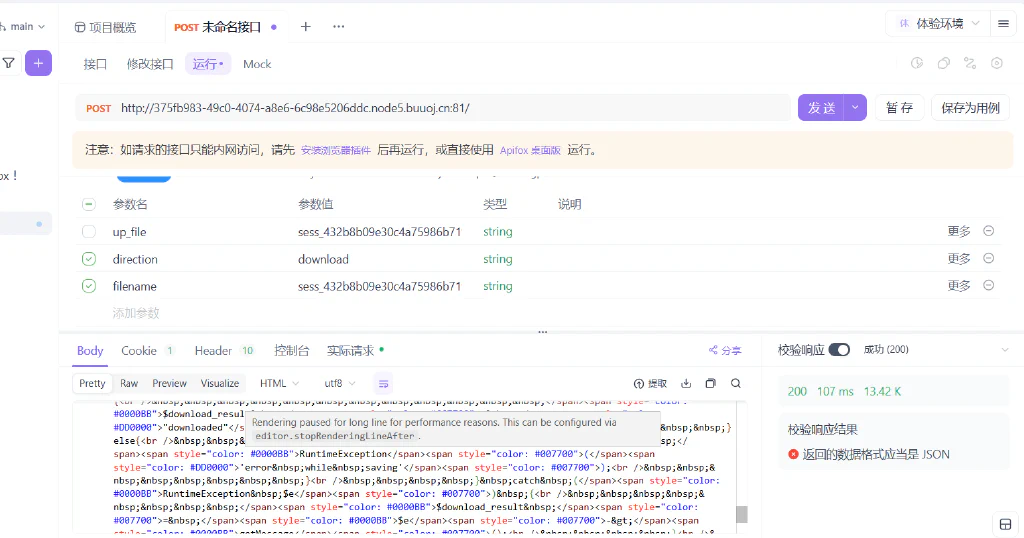1024x538 pixels.
Task: Remove the direction parameter row
Action: 989,259
